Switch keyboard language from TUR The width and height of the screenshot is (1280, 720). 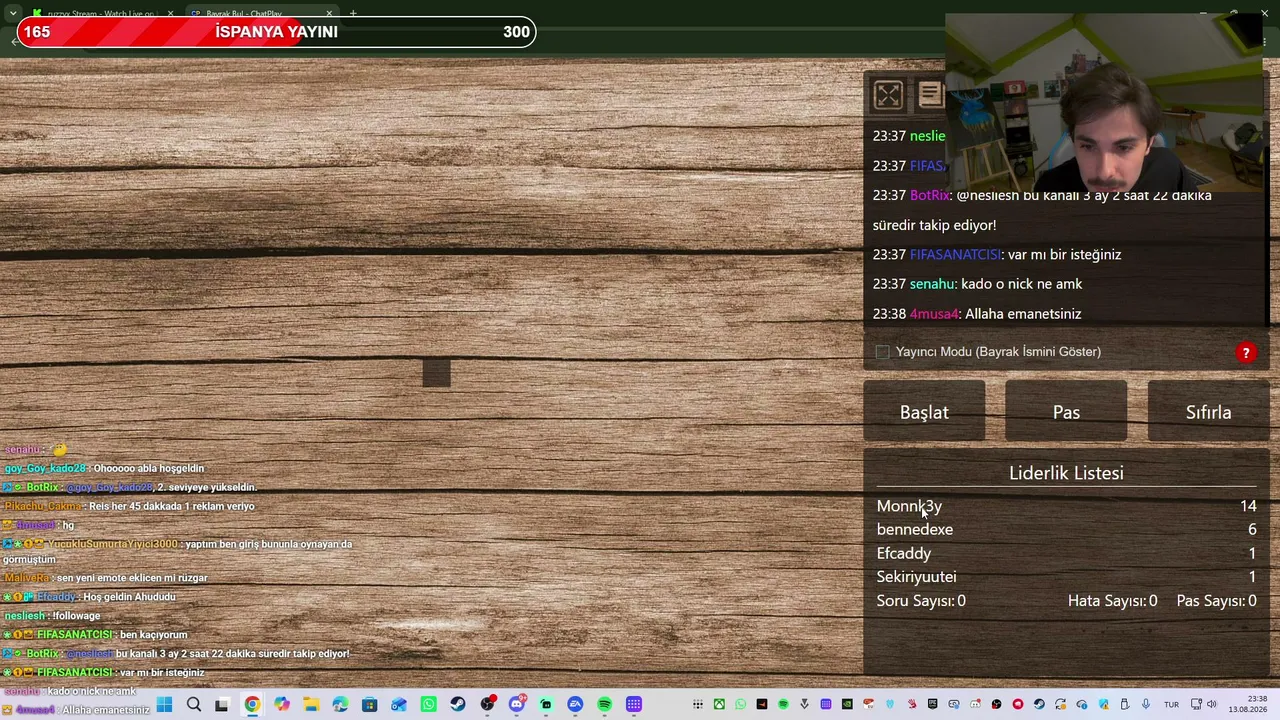(x=1171, y=705)
